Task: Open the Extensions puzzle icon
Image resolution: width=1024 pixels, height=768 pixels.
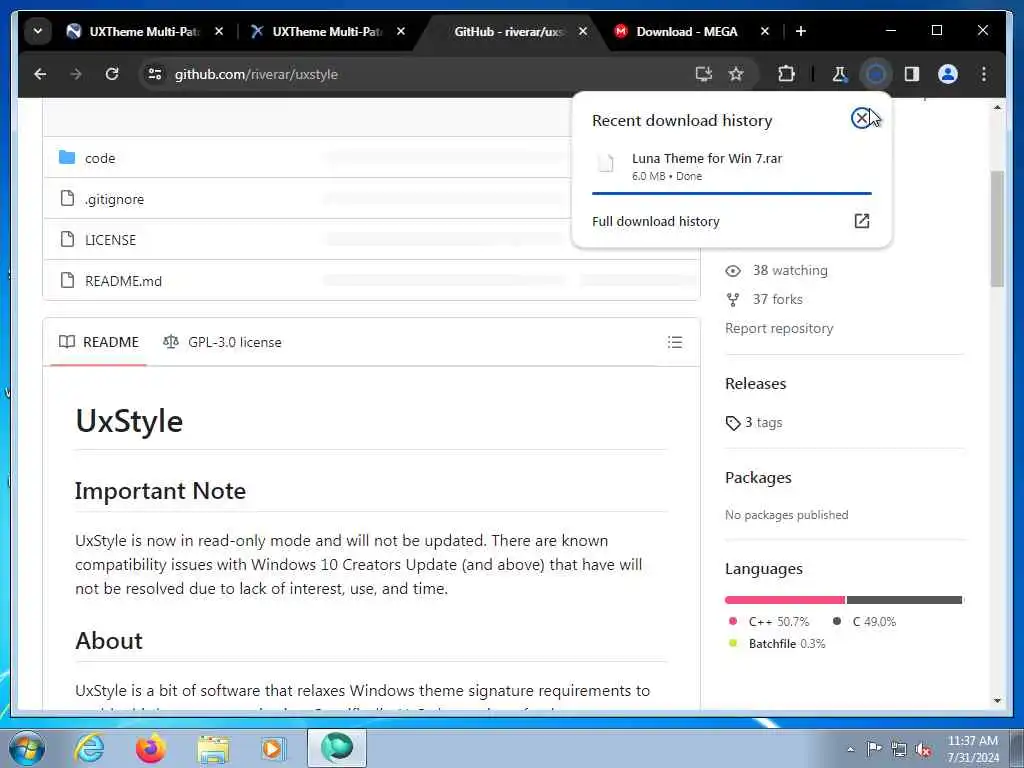Action: 786,74
